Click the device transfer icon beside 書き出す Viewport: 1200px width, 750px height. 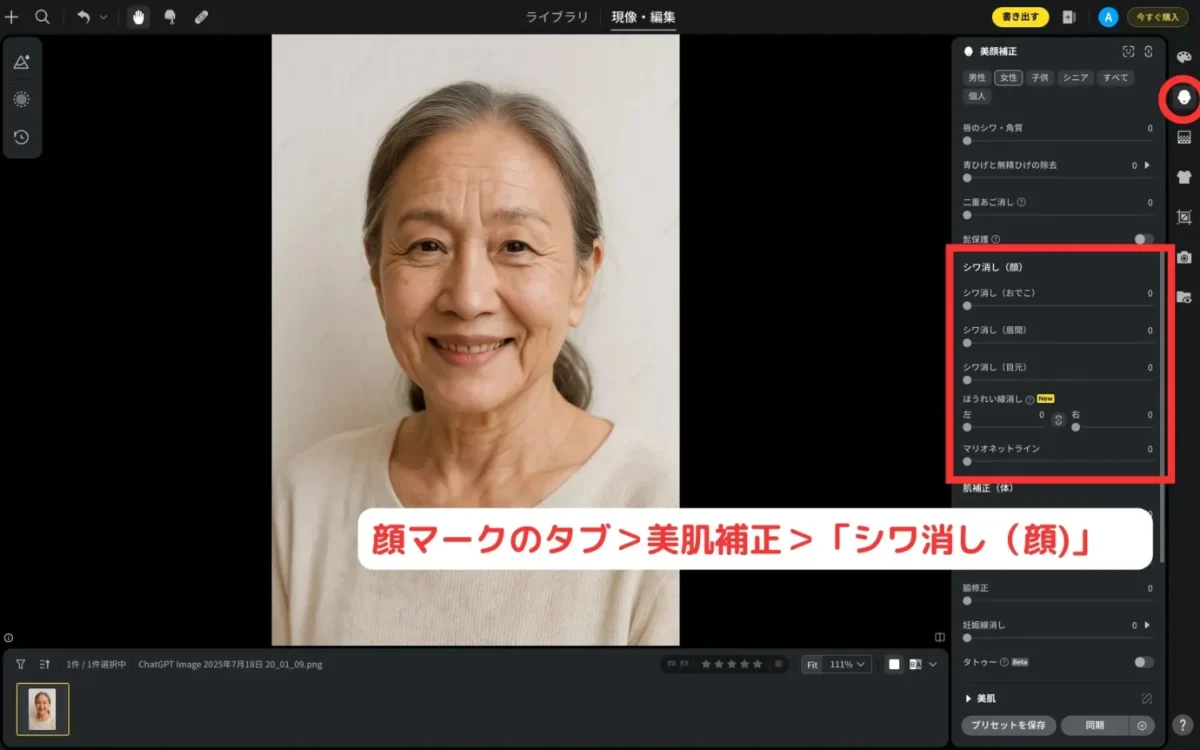tap(1069, 17)
